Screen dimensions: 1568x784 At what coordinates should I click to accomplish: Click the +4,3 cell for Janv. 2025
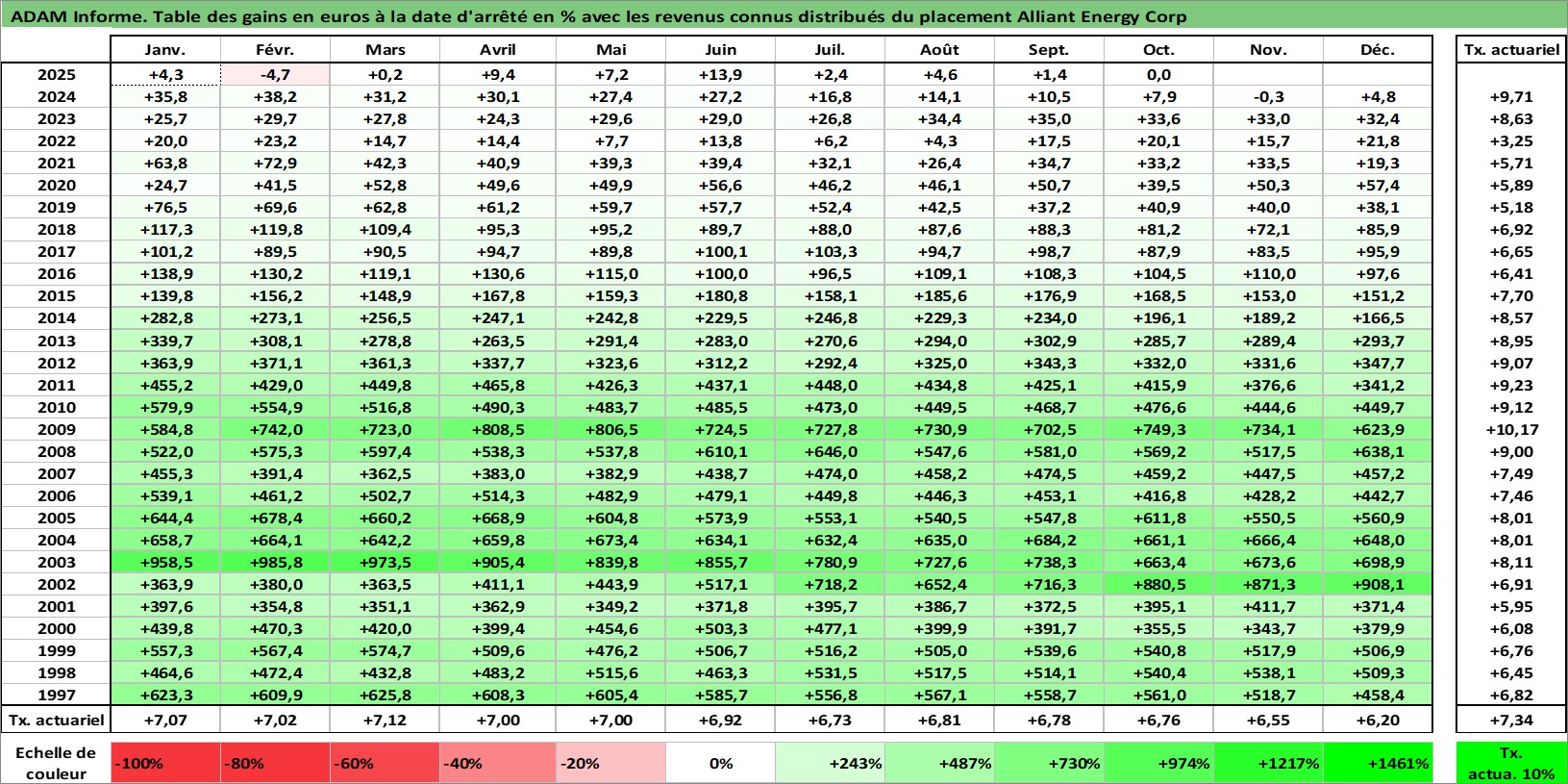166,75
